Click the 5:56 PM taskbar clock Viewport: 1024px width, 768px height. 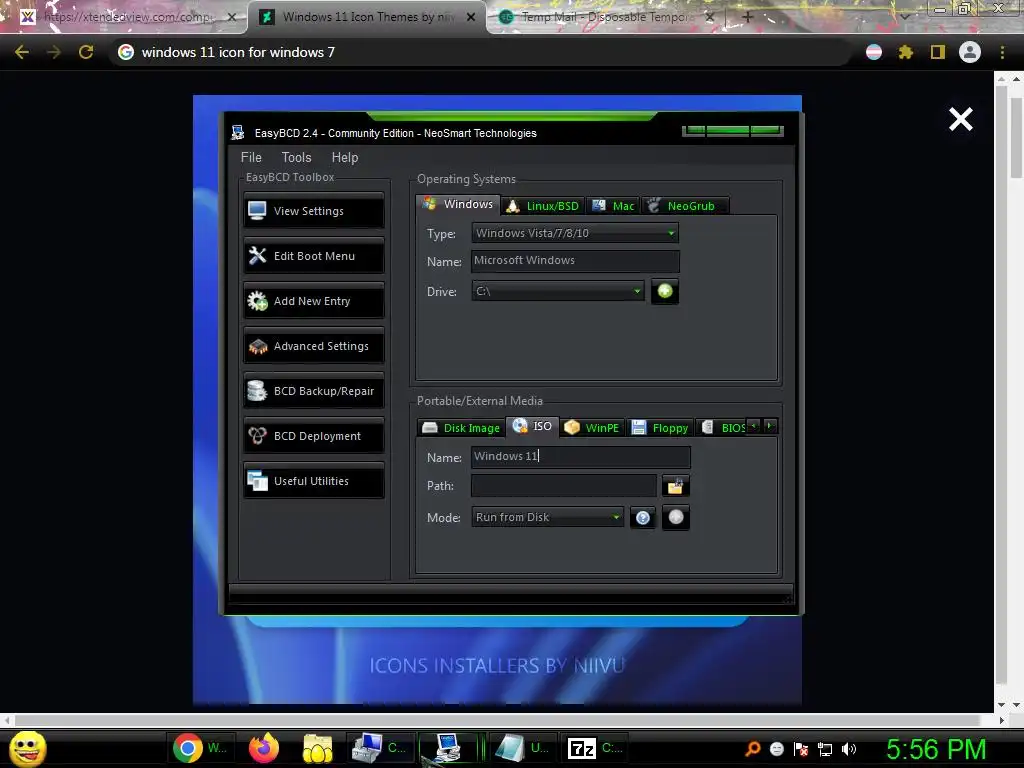(936, 749)
